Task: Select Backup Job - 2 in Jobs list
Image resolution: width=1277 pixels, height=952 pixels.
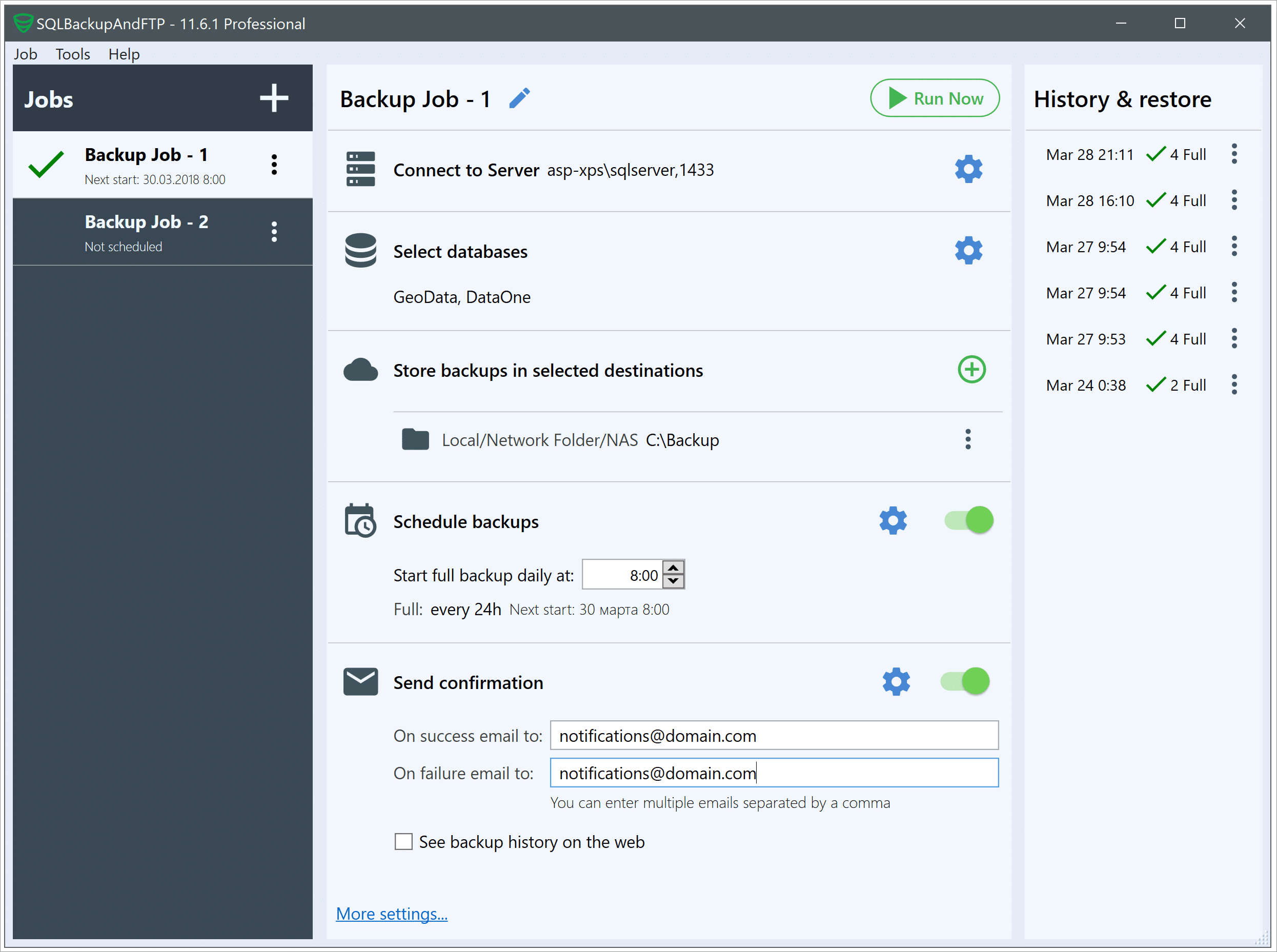Action: pos(163,232)
